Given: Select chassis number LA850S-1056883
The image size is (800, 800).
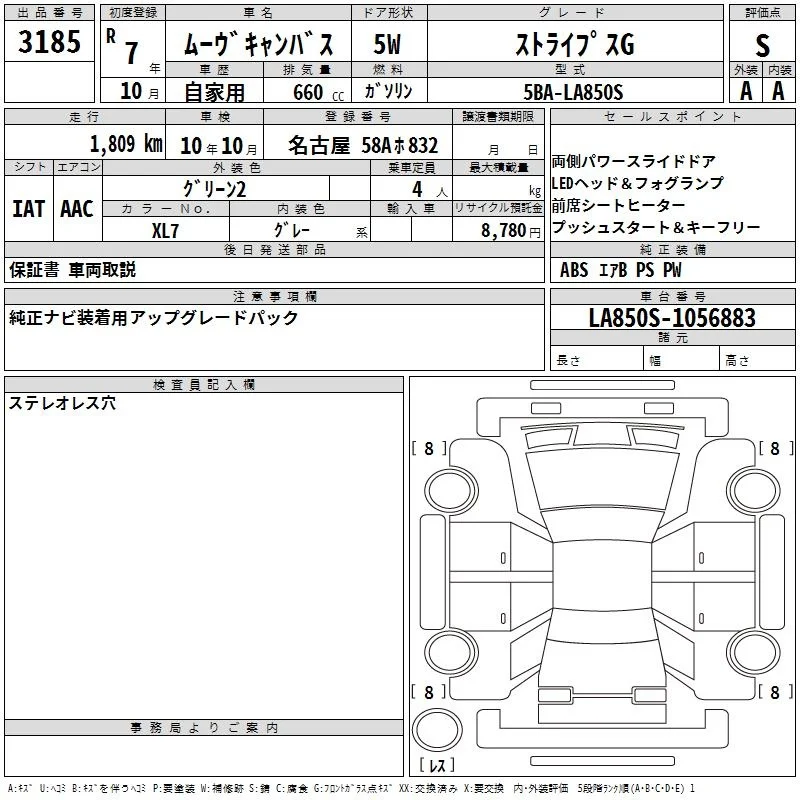Looking at the screenshot, I should [672, 317].
